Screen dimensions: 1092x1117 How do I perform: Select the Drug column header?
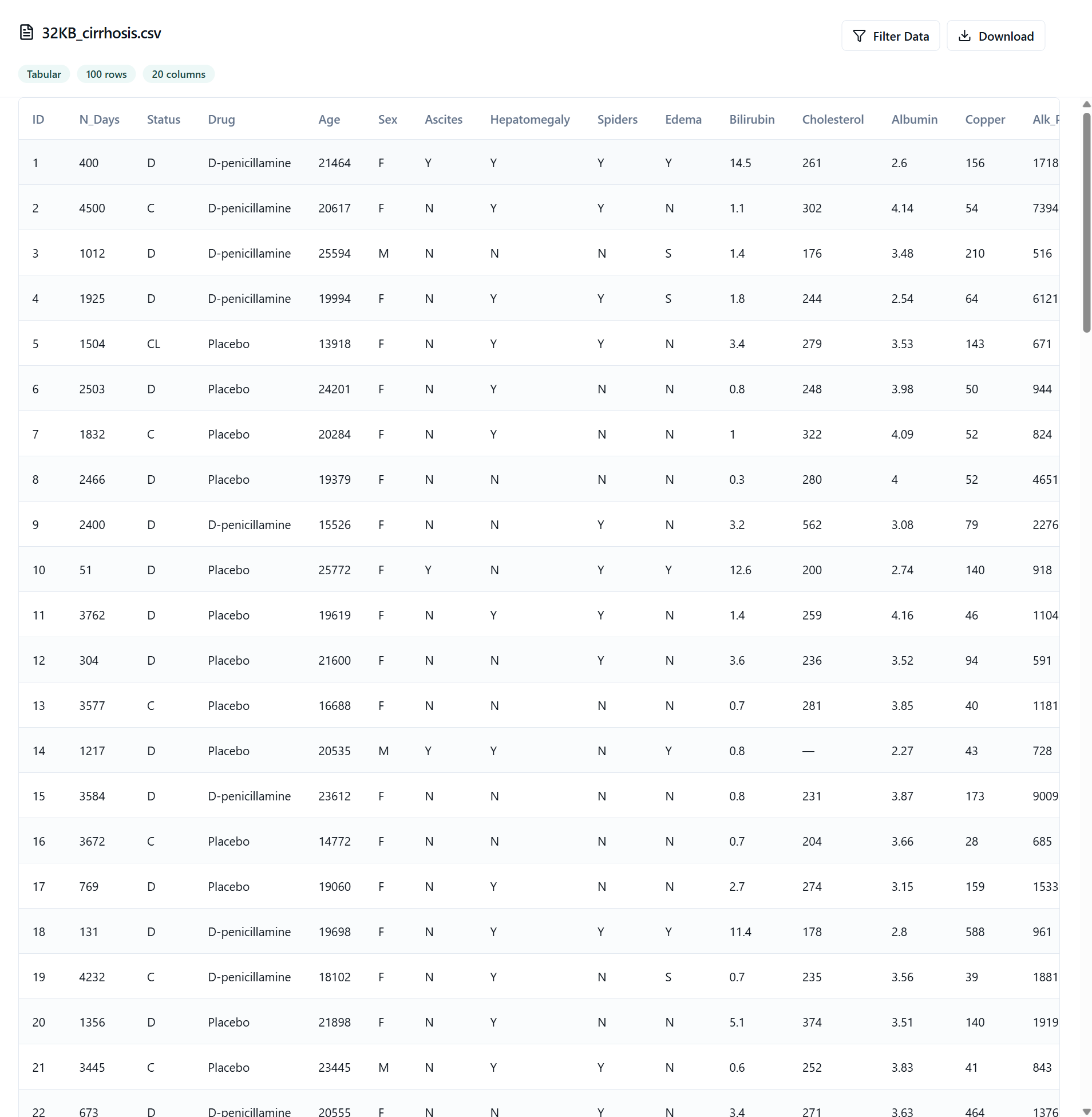[x=221, y=119]
